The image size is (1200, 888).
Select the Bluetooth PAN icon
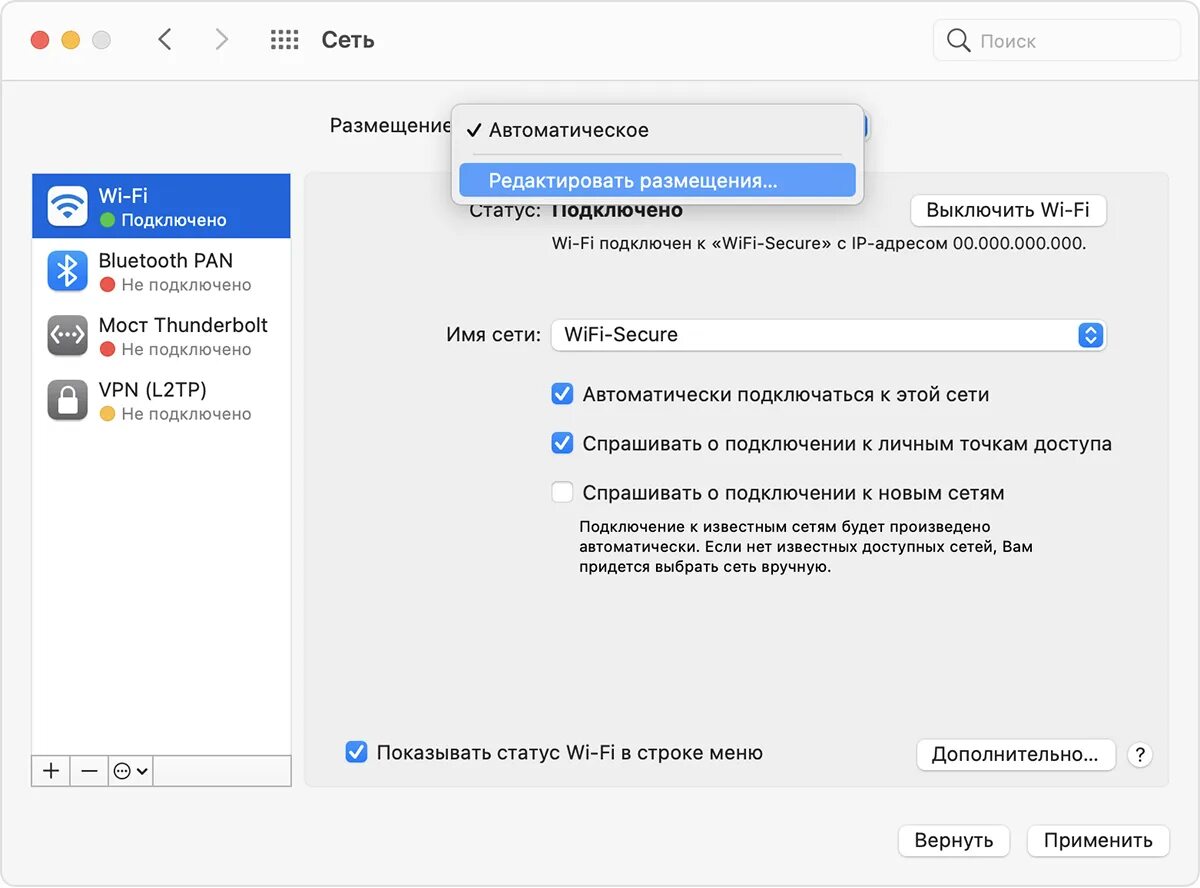click(x=68, y=271)
